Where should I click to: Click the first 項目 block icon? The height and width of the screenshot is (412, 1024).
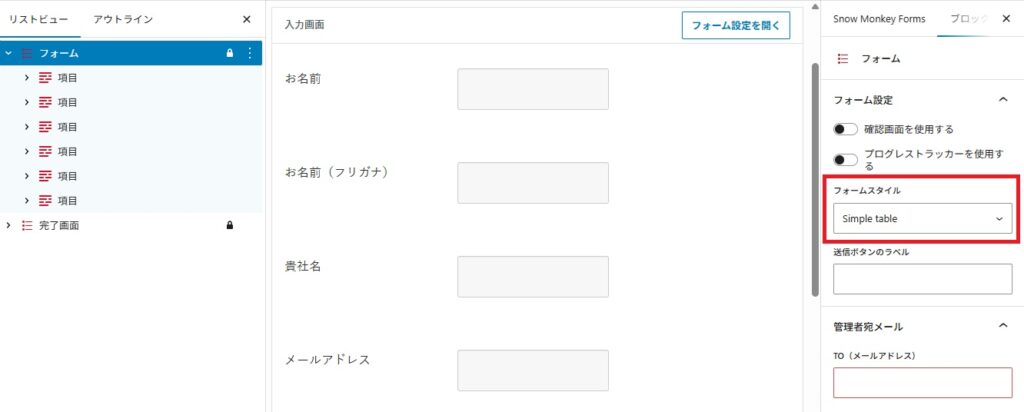pos(45,78)
